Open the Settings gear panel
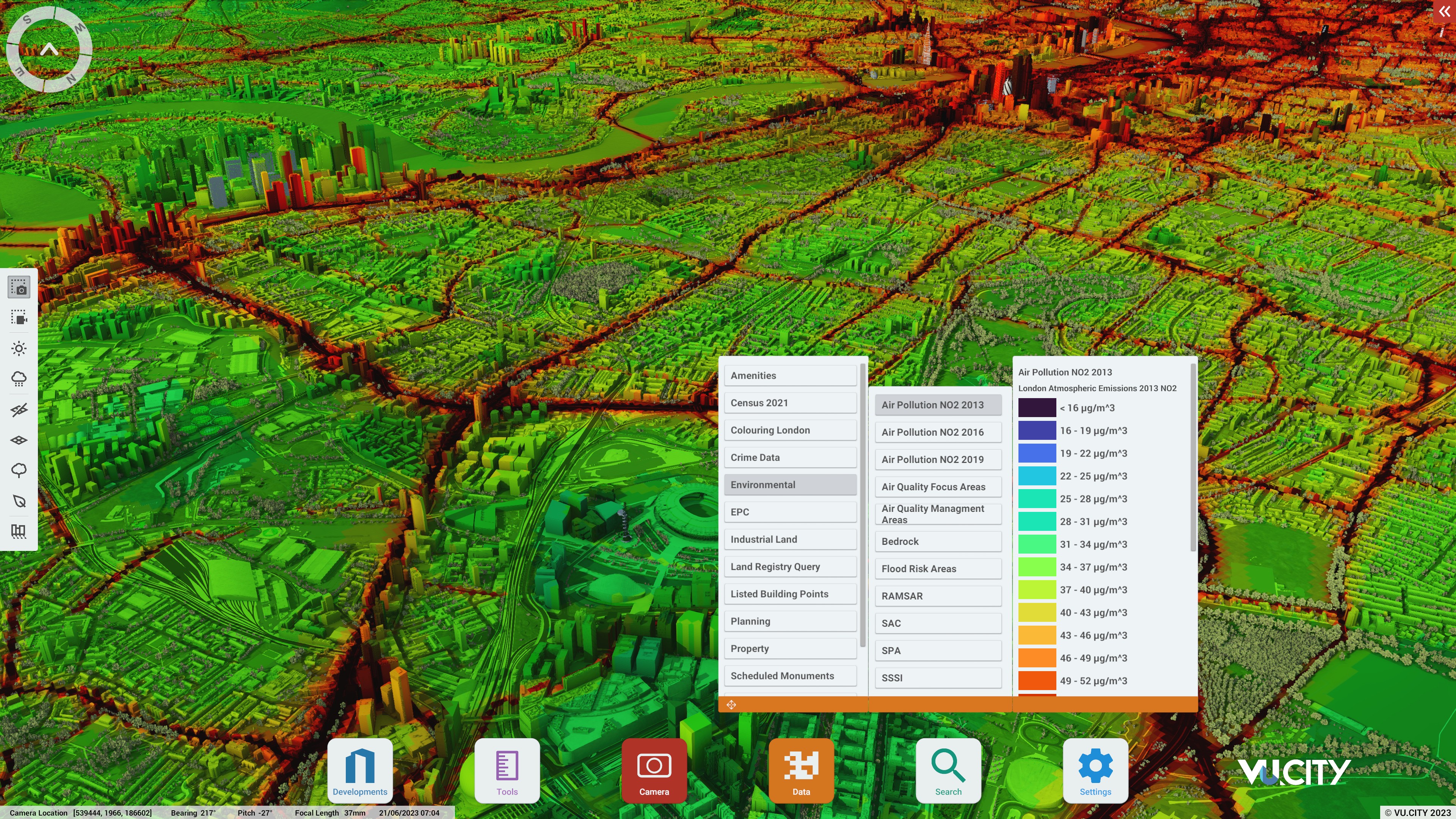The height and width of the screenshot is (819, 1456). tap(1095, 770)
